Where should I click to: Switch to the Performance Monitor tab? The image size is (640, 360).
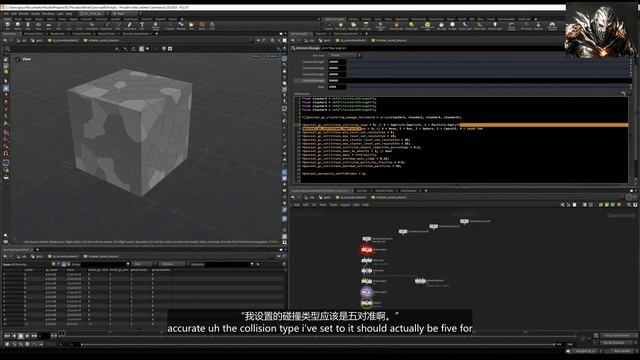click(345, 33)
